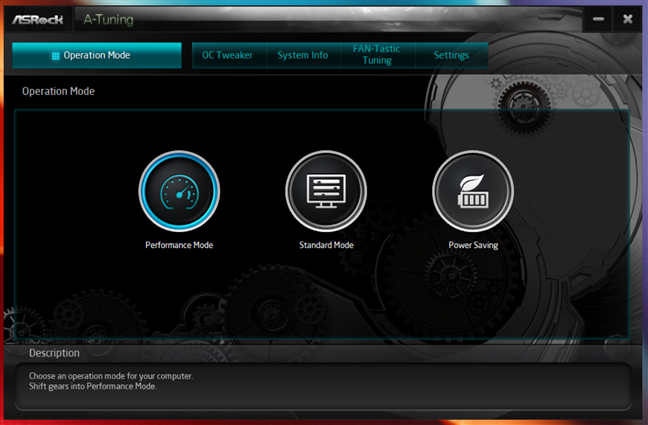
Task: Click the Performance Mode text label
Action: tap(179, 245)
